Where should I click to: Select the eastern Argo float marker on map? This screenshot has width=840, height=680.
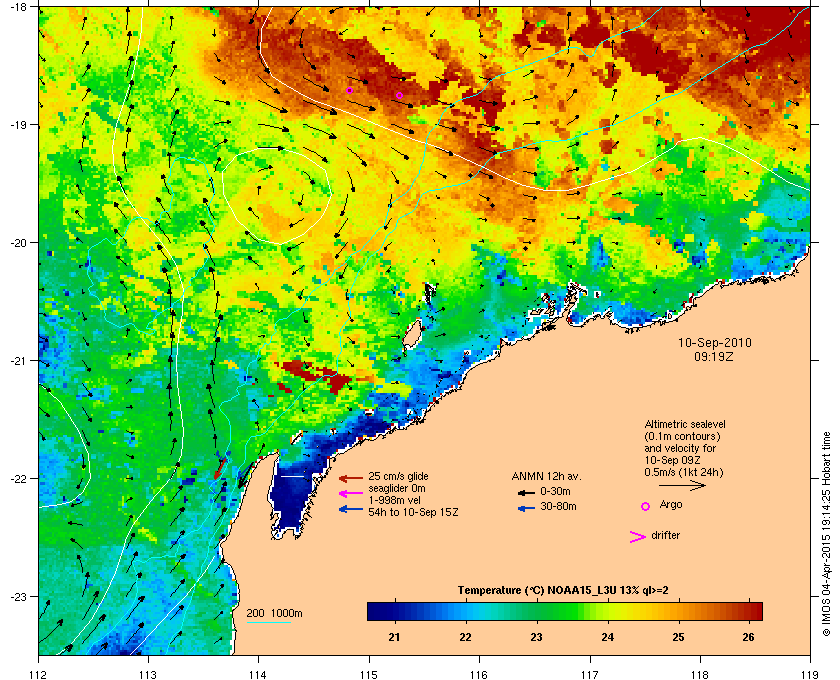point(399,95)
